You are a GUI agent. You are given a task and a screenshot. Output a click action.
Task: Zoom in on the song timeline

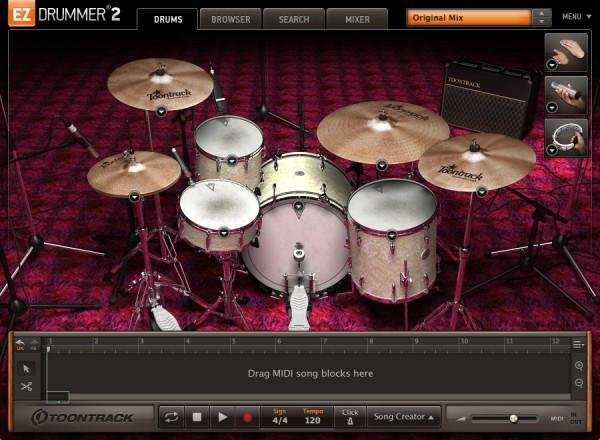(x=579, y=366)
